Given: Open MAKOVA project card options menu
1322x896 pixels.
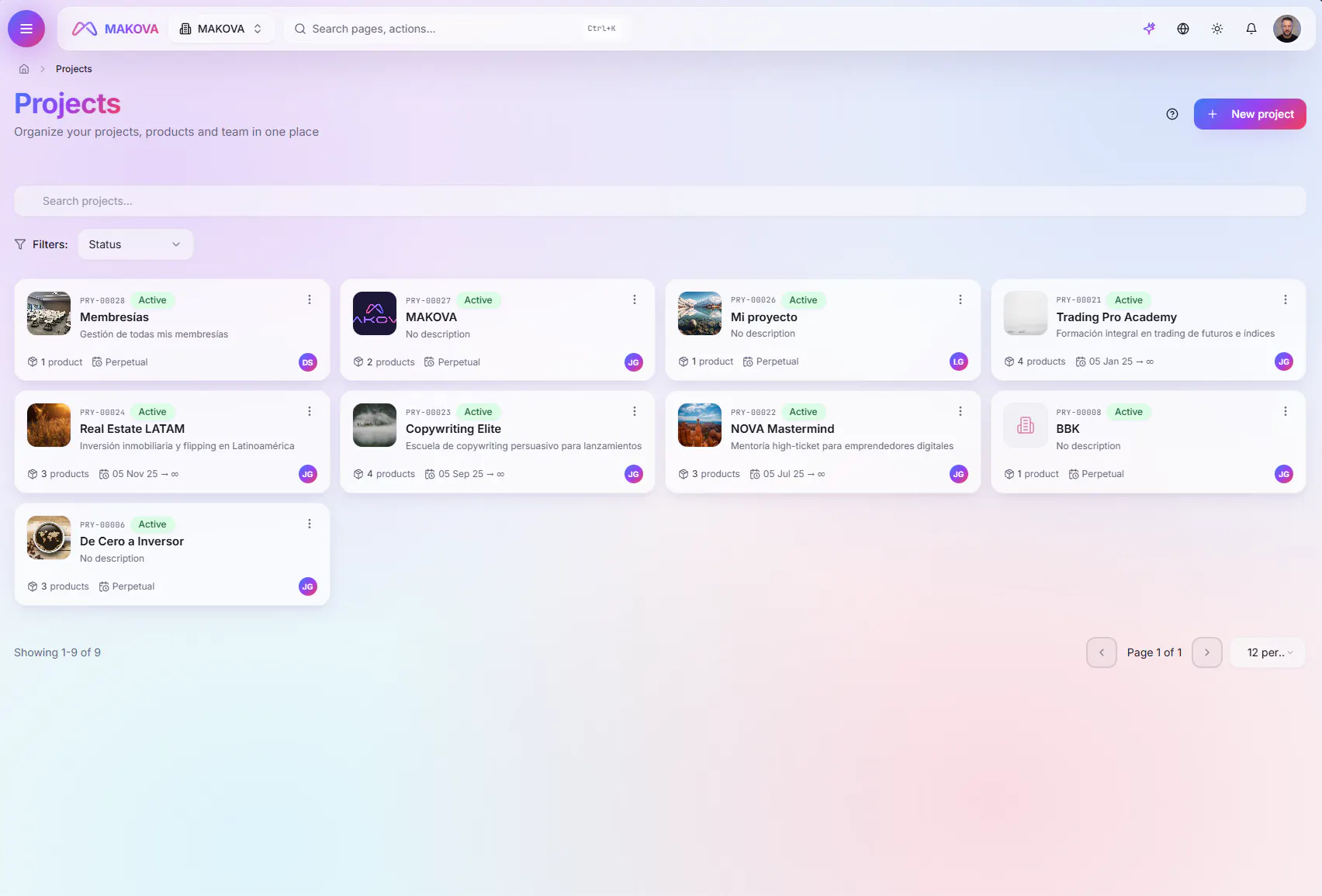Looking at the screenshot, I should (x=635, y=299).
